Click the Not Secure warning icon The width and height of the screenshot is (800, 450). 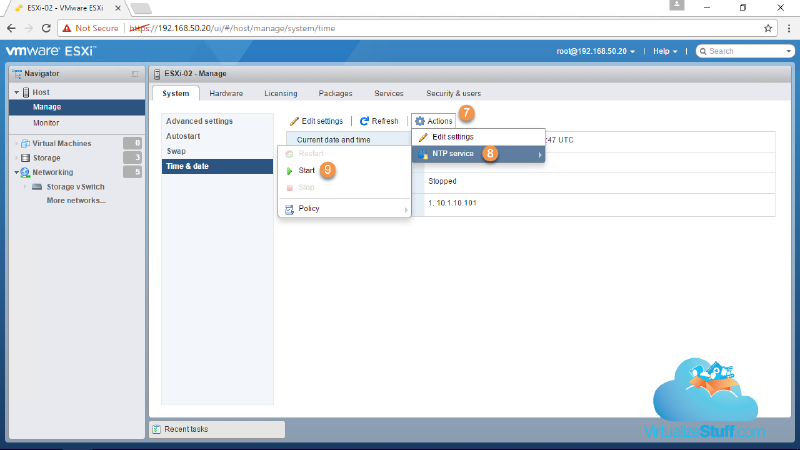[x=67, y=29]
